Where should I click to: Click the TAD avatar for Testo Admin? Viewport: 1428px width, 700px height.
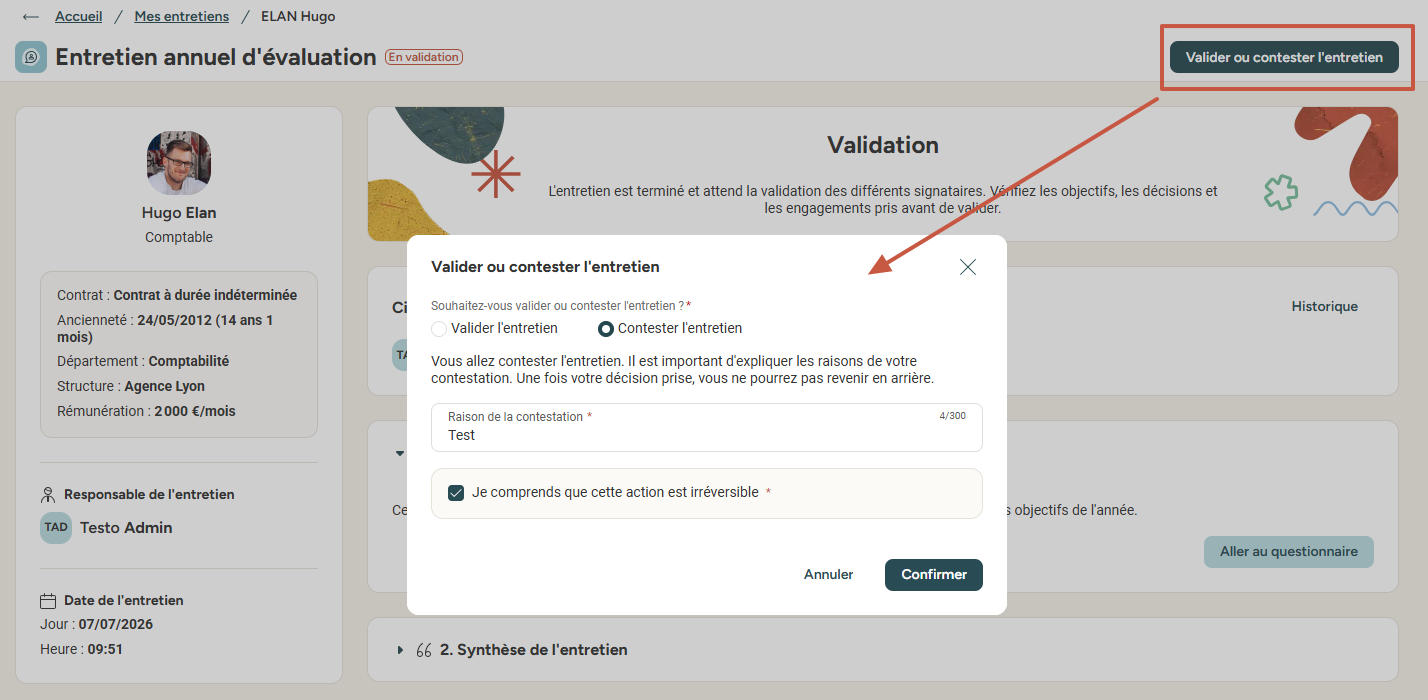(x=56, y=527)
